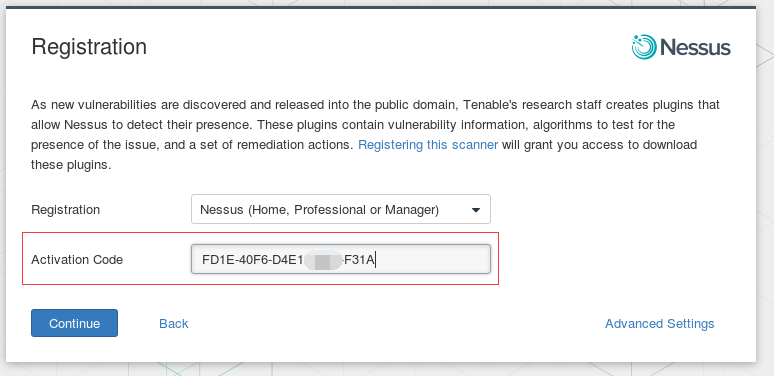Click the "Nessus (Home, Professional or Manager)" text

pos(319,210)
